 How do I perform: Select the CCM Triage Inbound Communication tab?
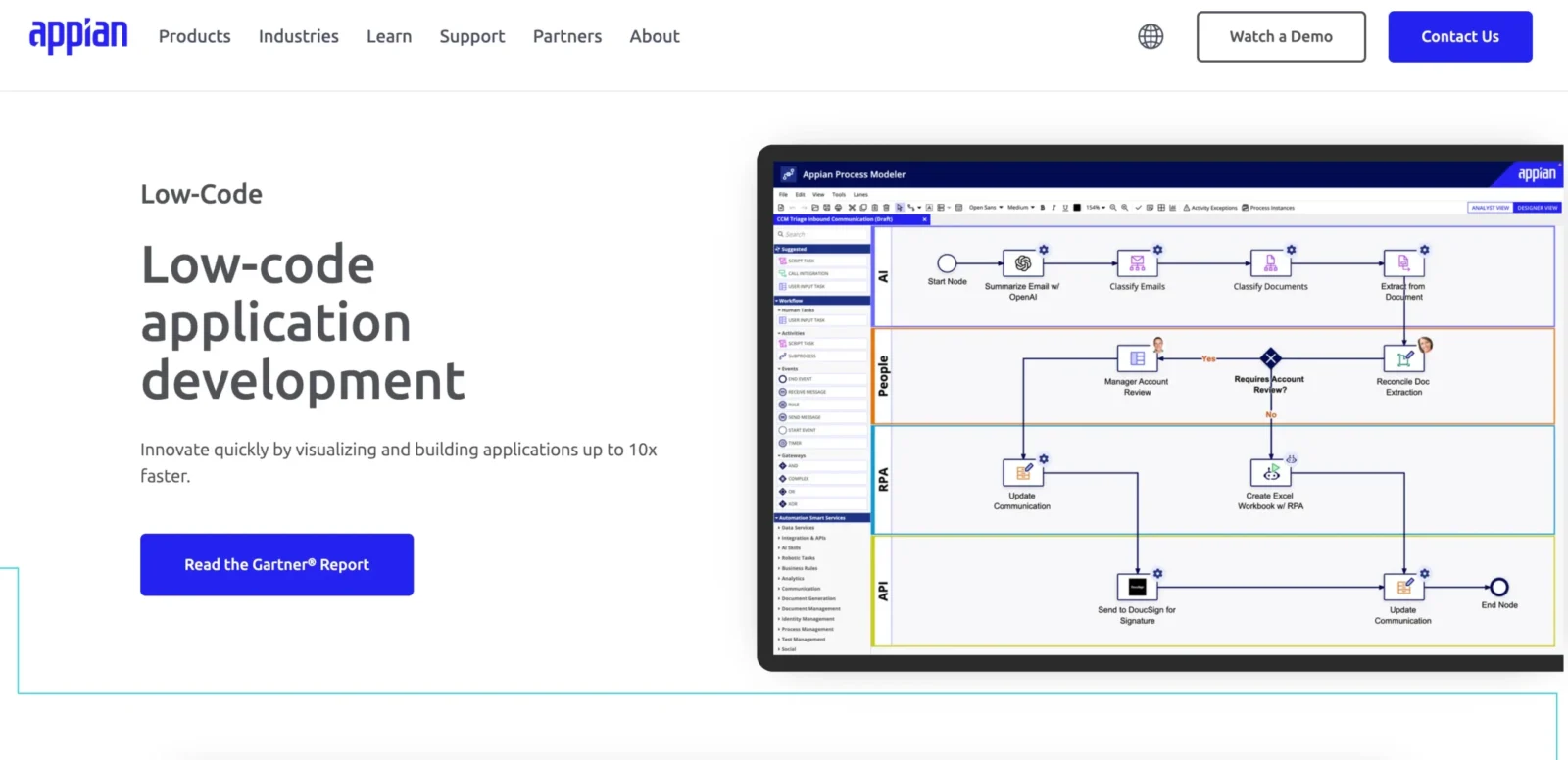[851, 219]
